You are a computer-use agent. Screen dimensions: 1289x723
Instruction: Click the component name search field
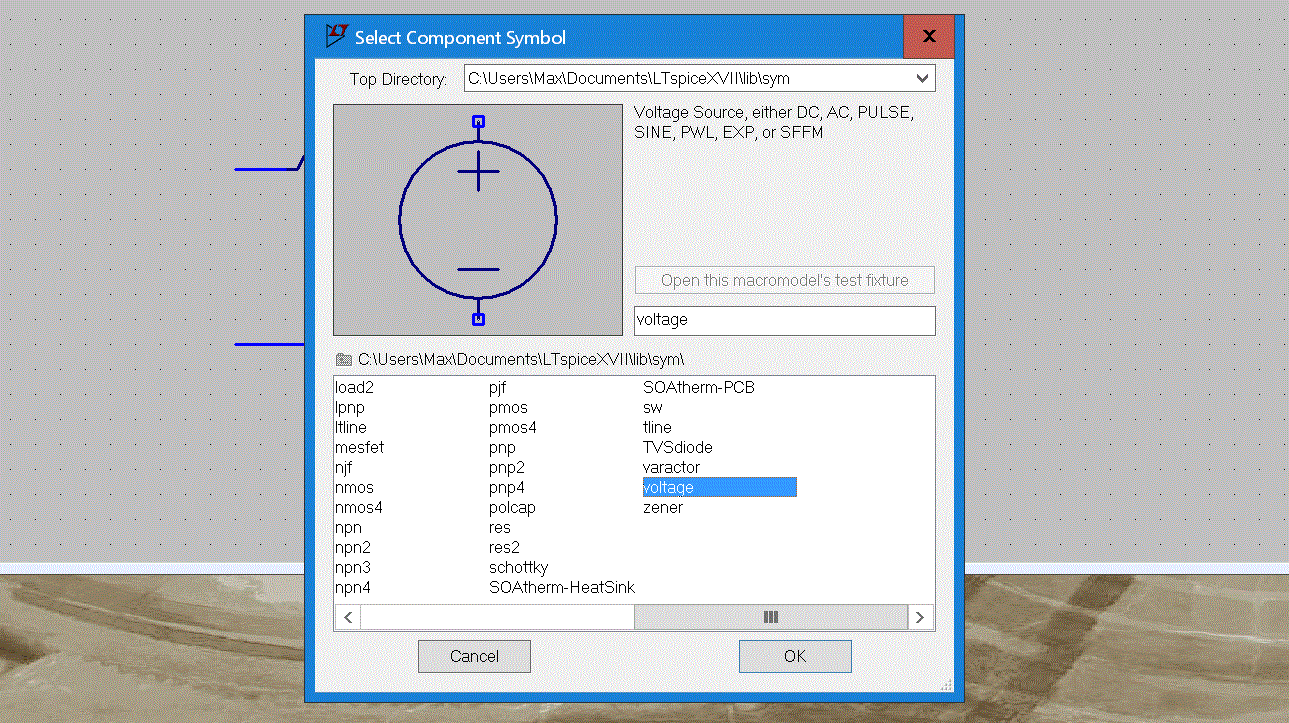click(784, 320)
